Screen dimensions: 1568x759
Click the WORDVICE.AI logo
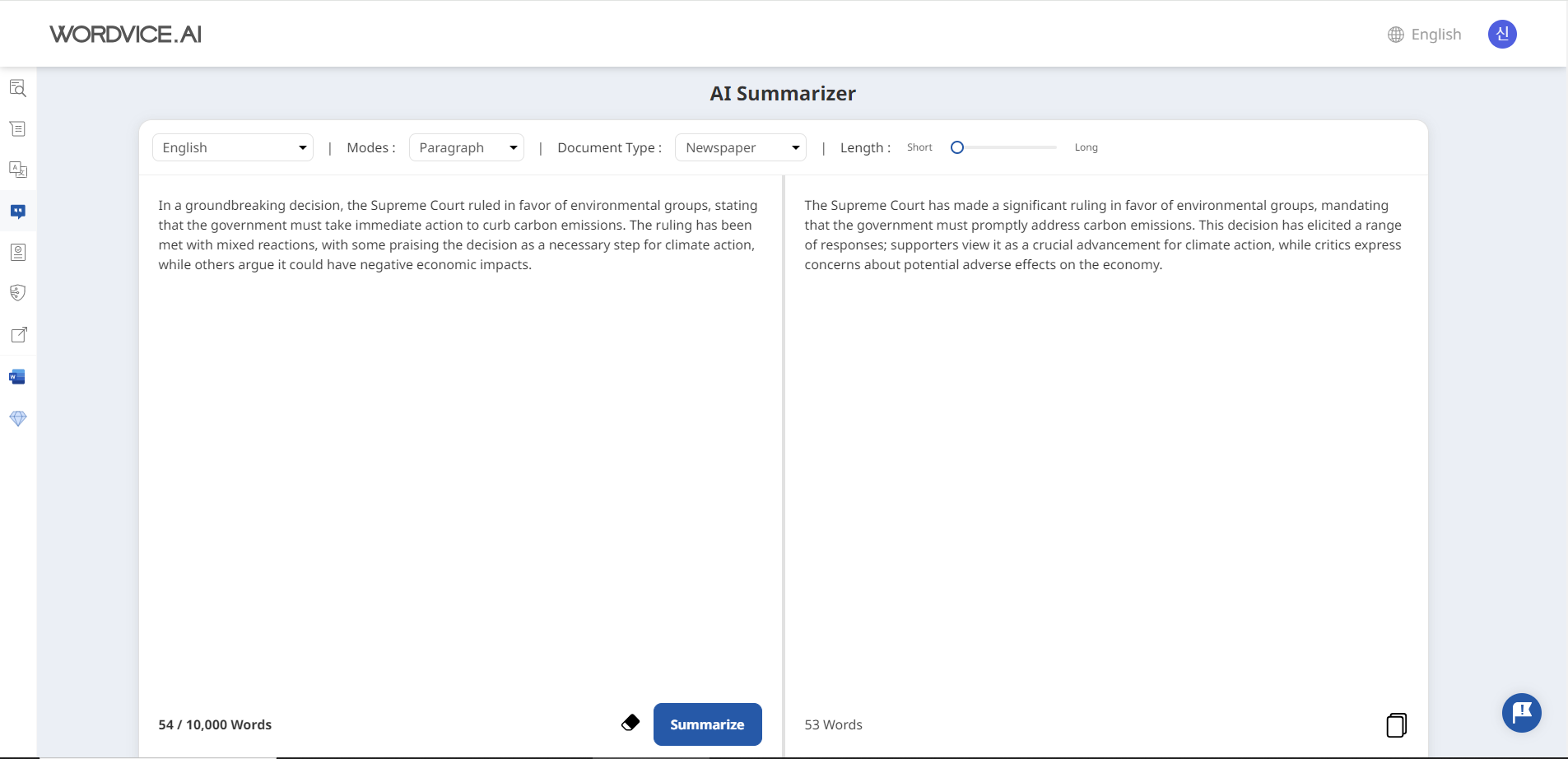[125, 34]
